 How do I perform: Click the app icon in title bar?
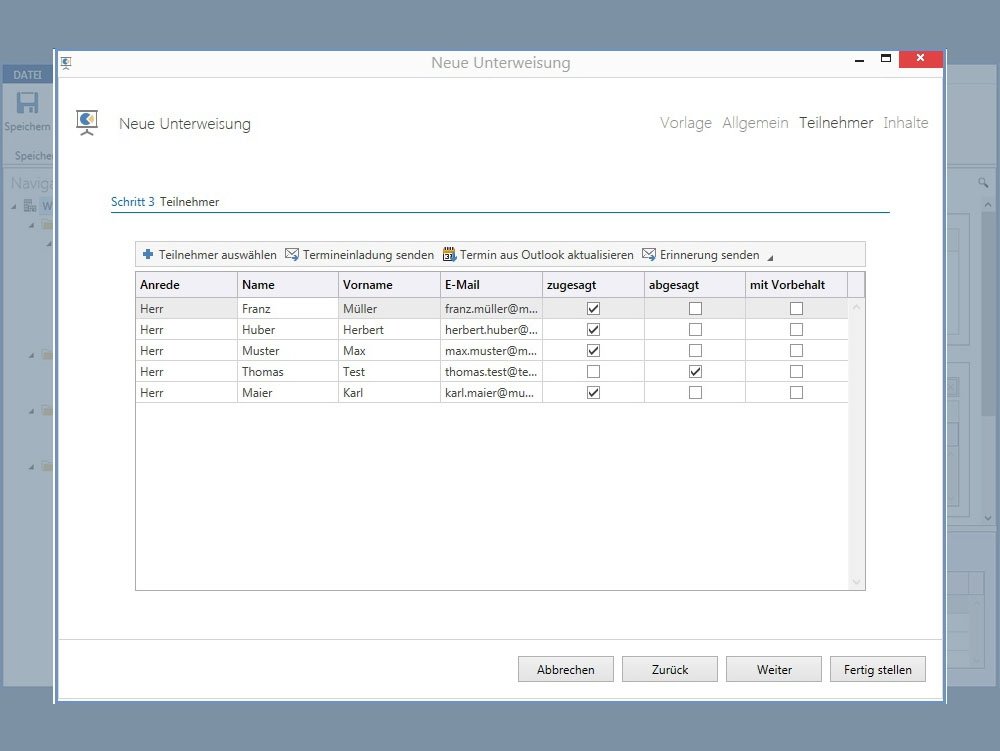click(x=66, y=62)
